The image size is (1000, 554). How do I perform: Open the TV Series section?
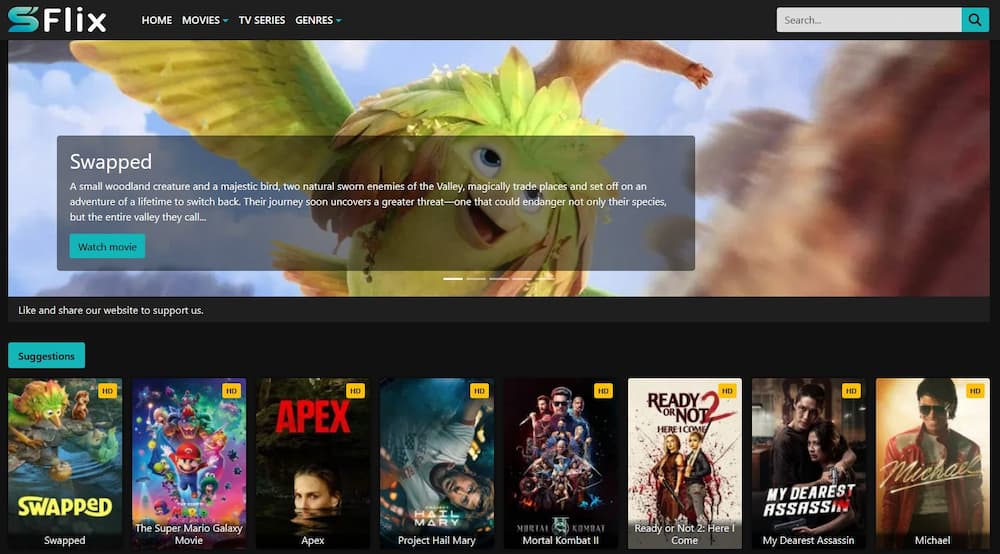[x=261, y=20]
